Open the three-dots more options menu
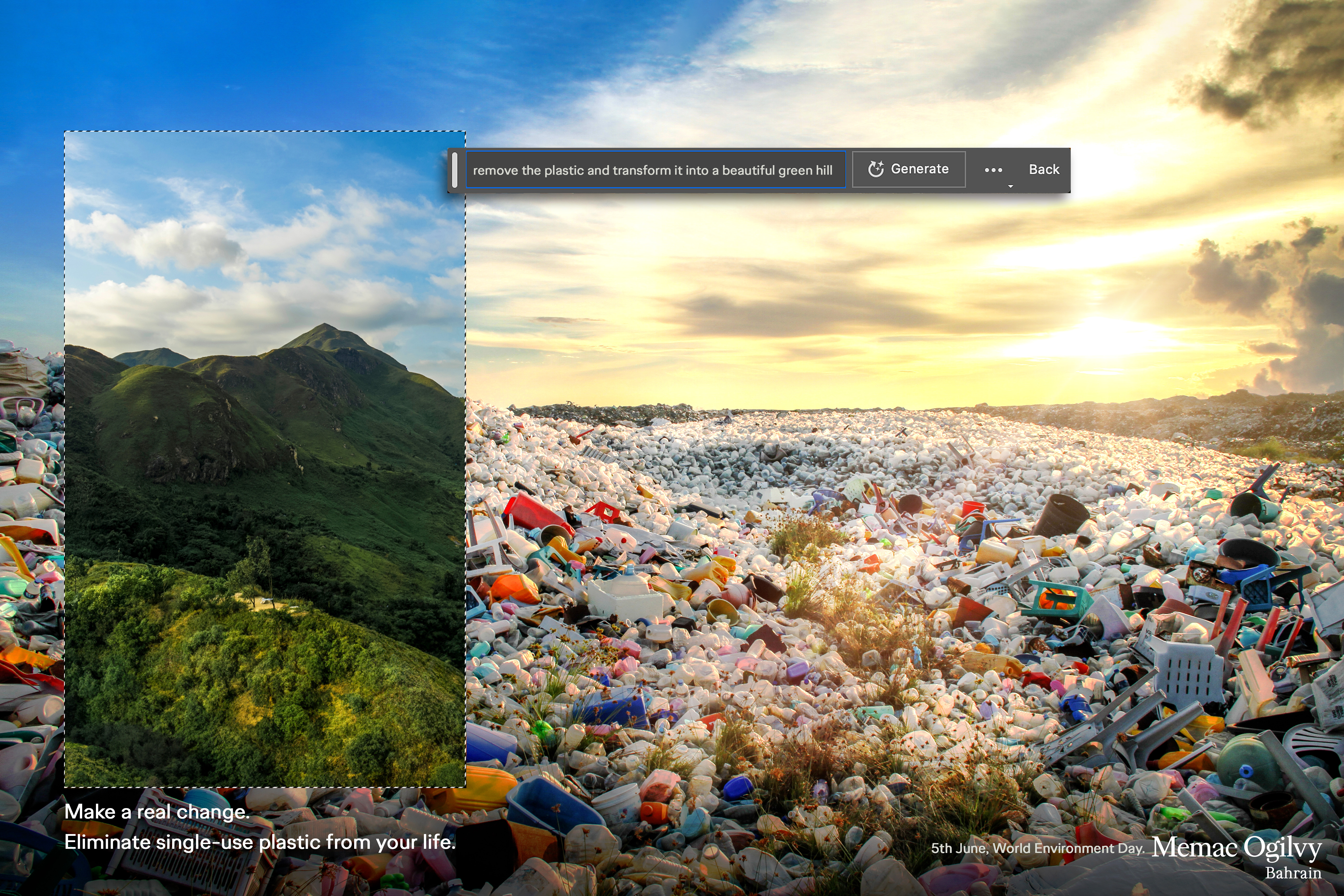 (994, 170)
